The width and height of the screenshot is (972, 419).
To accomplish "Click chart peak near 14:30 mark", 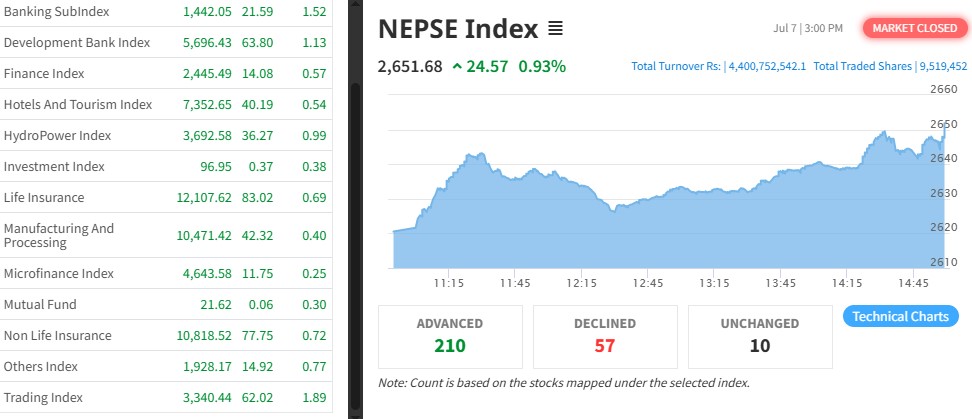I will tap(884, 132).
